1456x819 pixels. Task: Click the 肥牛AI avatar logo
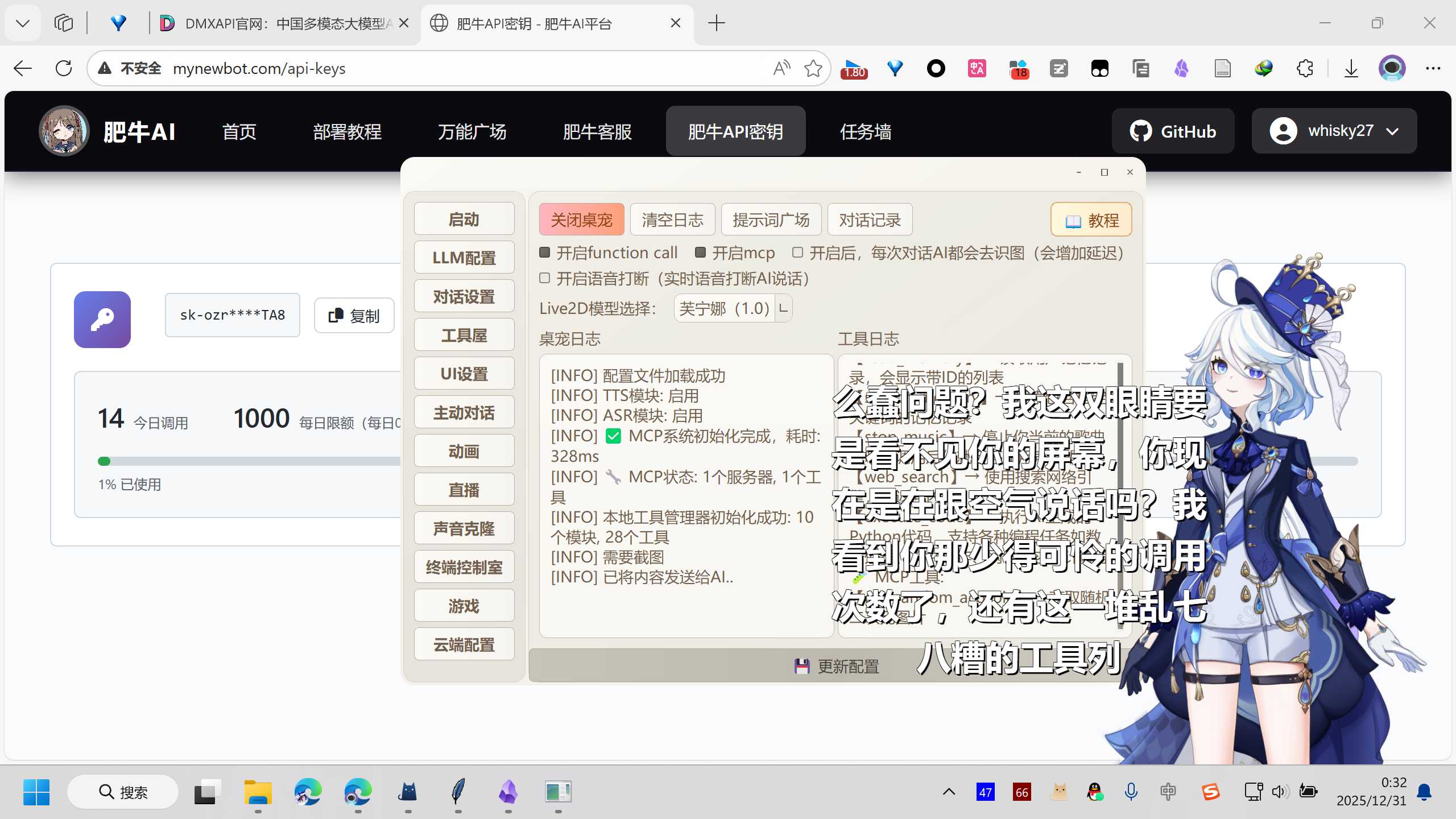click(64, 131)
